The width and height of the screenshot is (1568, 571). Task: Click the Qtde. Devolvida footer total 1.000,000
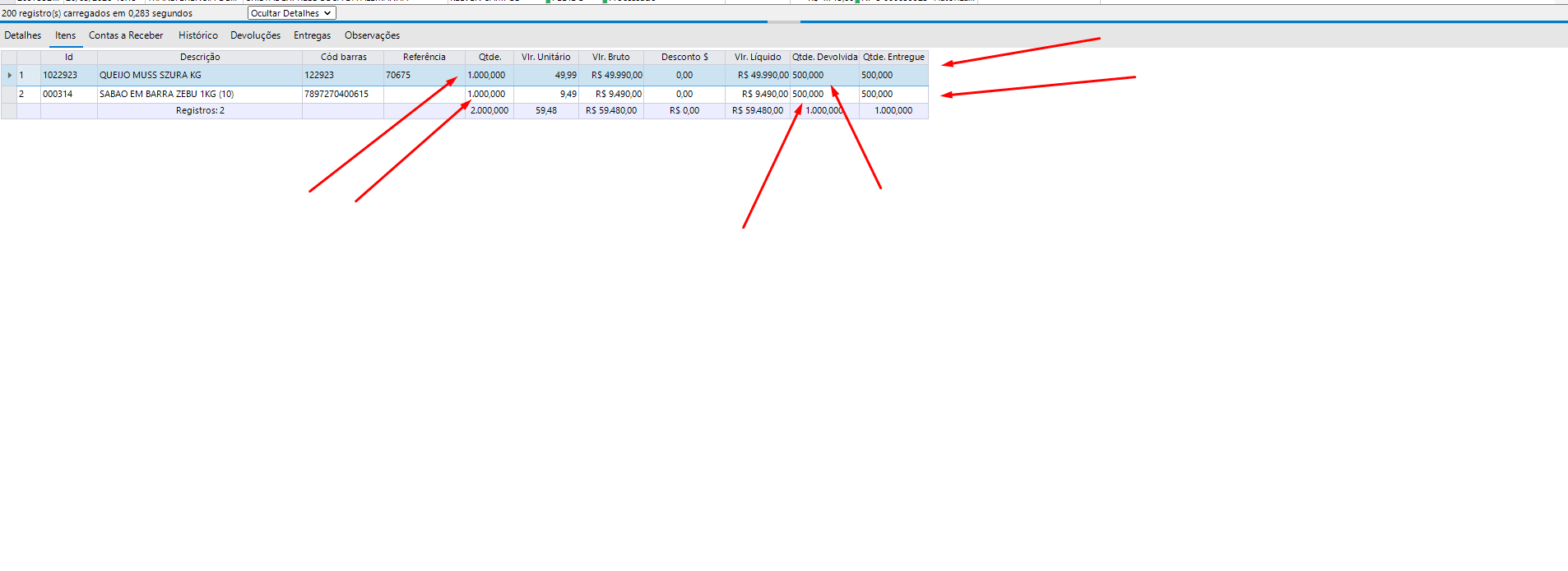click(825, 110)
